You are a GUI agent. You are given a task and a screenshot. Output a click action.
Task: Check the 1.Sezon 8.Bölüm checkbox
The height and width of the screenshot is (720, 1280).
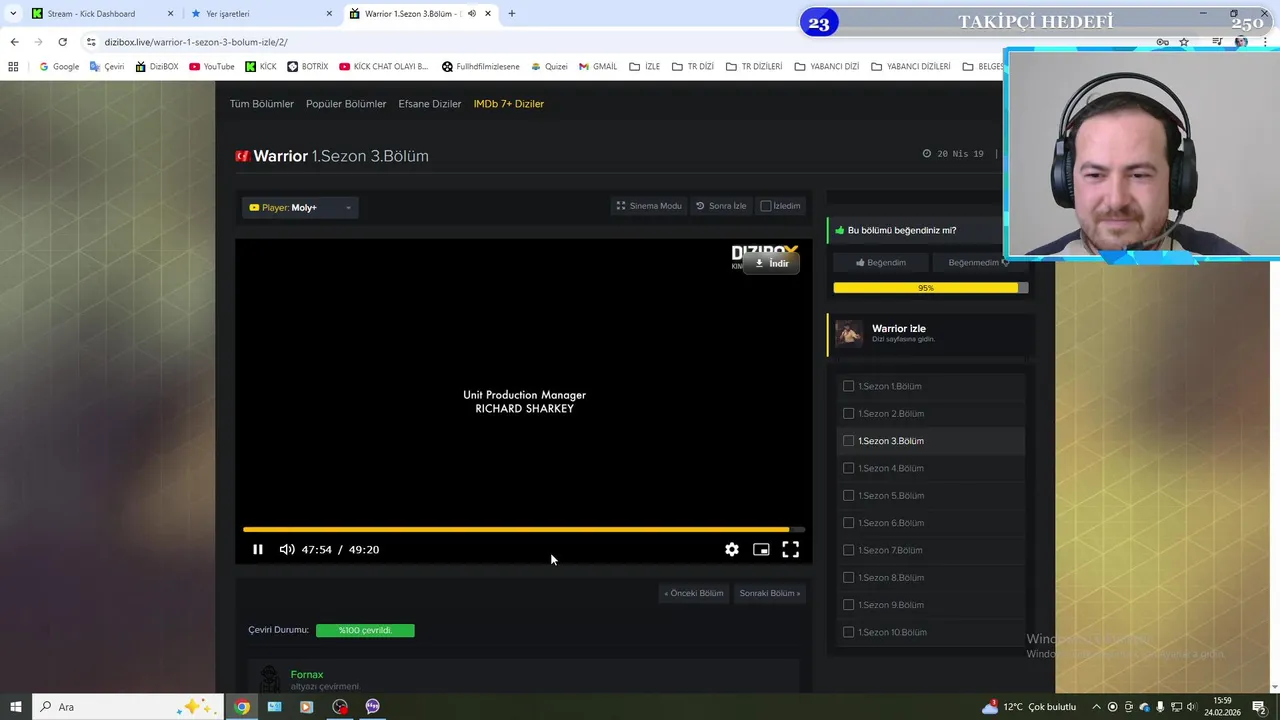848,577
